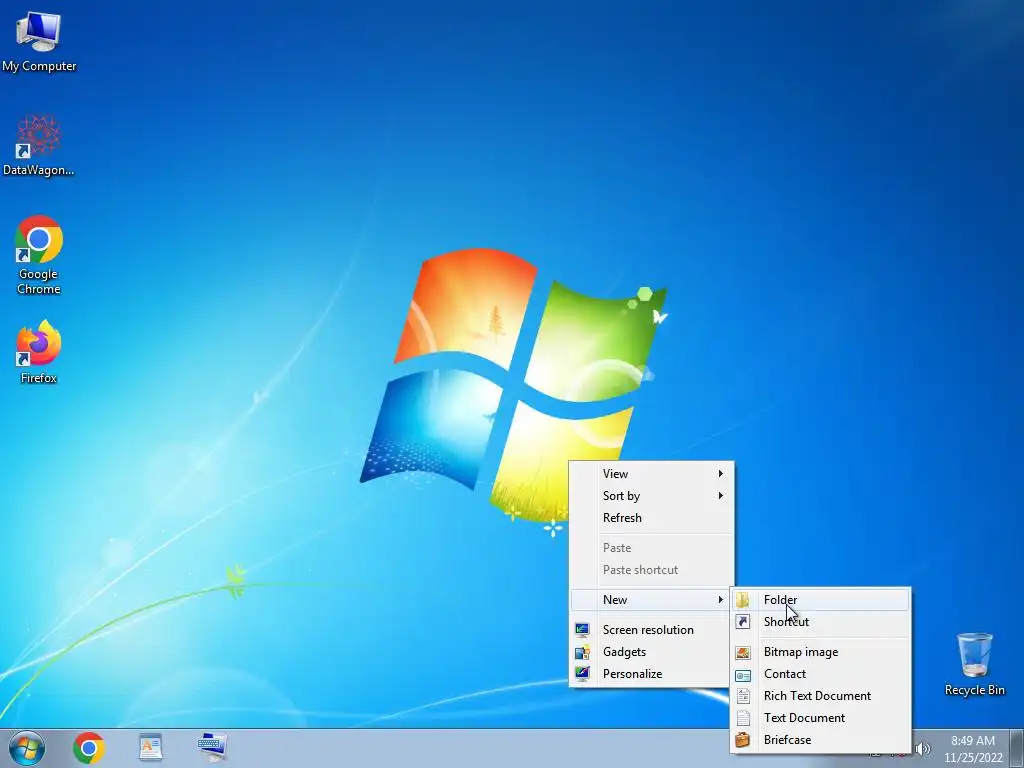Open the Windows Start button
Screen dimensions: 1024x768
click(x=27, y=748)
